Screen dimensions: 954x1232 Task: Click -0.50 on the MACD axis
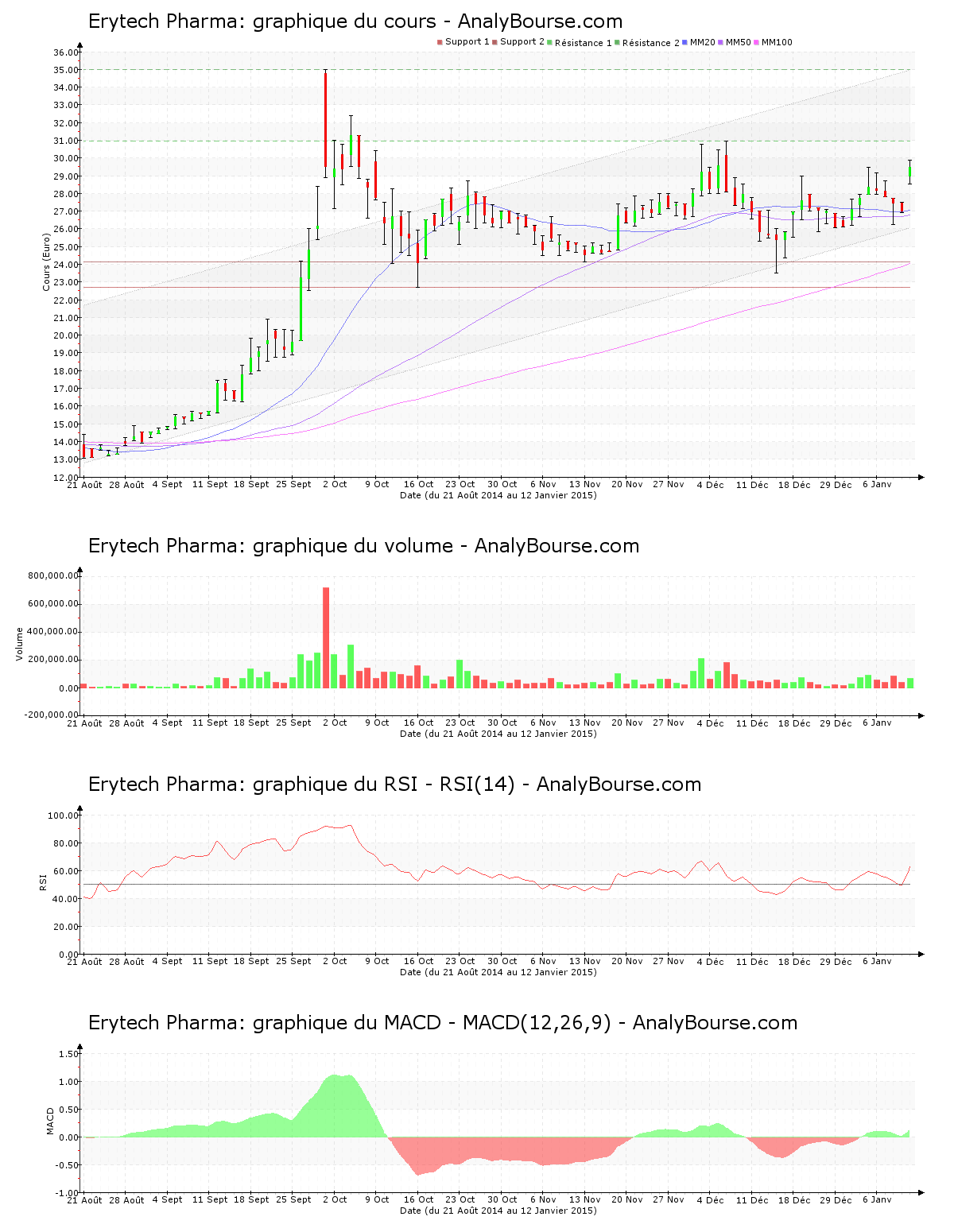click(68, 1165)
